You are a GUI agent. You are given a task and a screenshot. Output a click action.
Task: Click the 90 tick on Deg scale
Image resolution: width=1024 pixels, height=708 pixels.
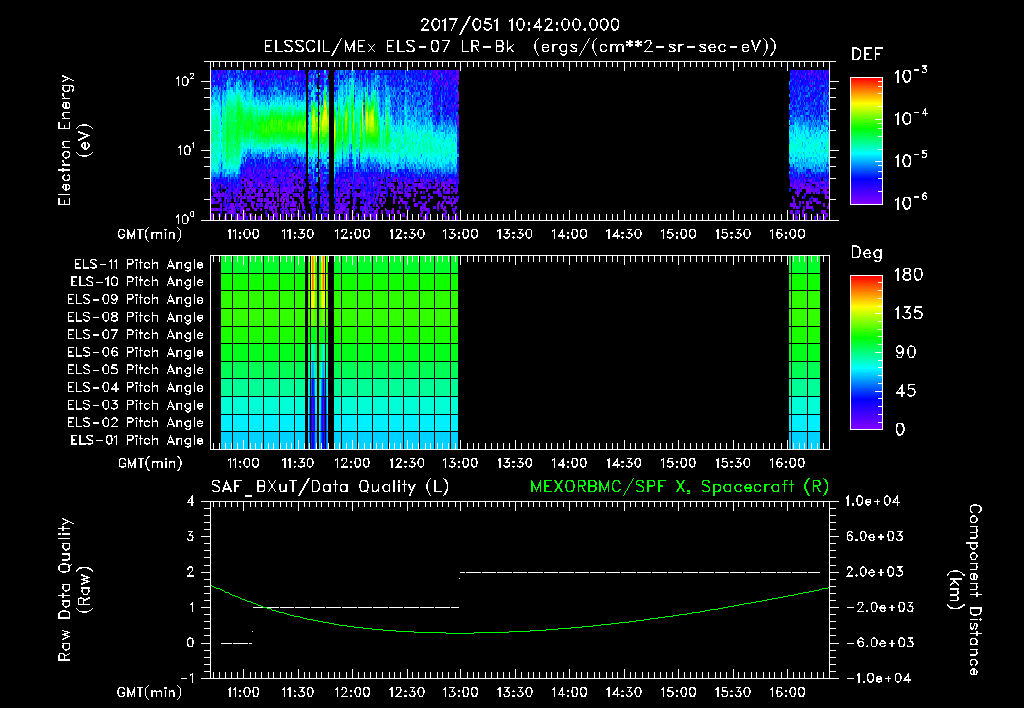905,352
